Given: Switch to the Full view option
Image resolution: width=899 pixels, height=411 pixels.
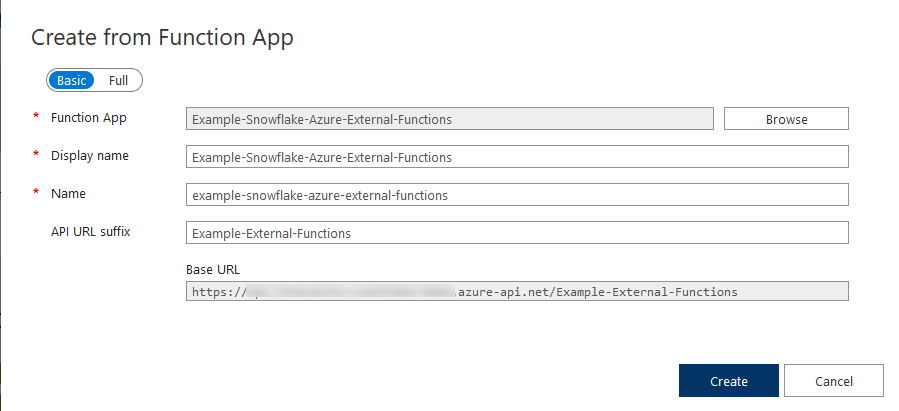Looking at the screenshot, I should (118, 81).
